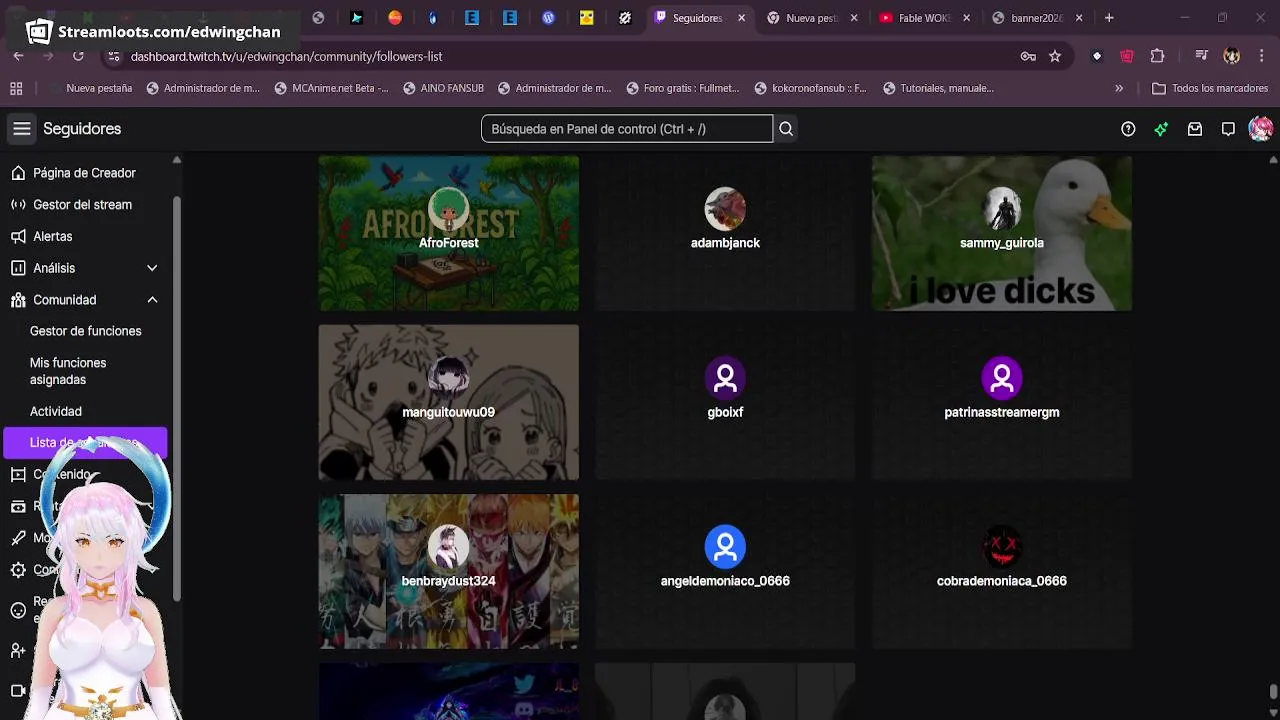The image size is (1280, 720).
Task: Collapse the Comunidad section chevron
Action: pyautogui.click(x=152, y=300)
